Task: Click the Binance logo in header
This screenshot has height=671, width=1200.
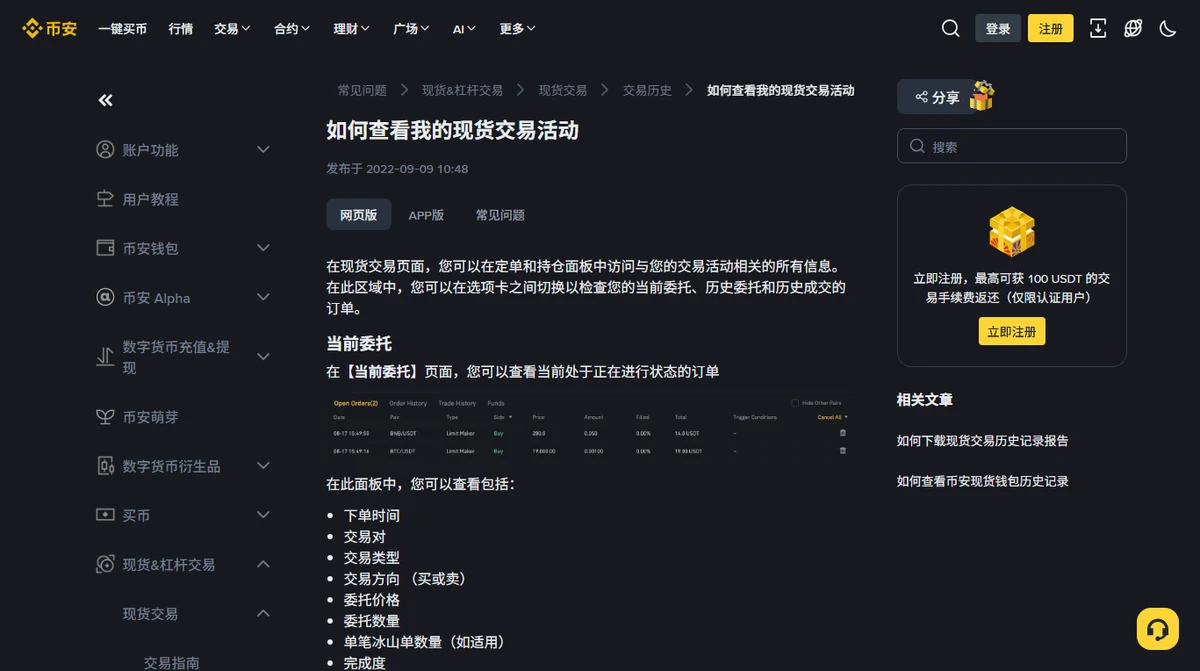Action: (x=50, y=28)
